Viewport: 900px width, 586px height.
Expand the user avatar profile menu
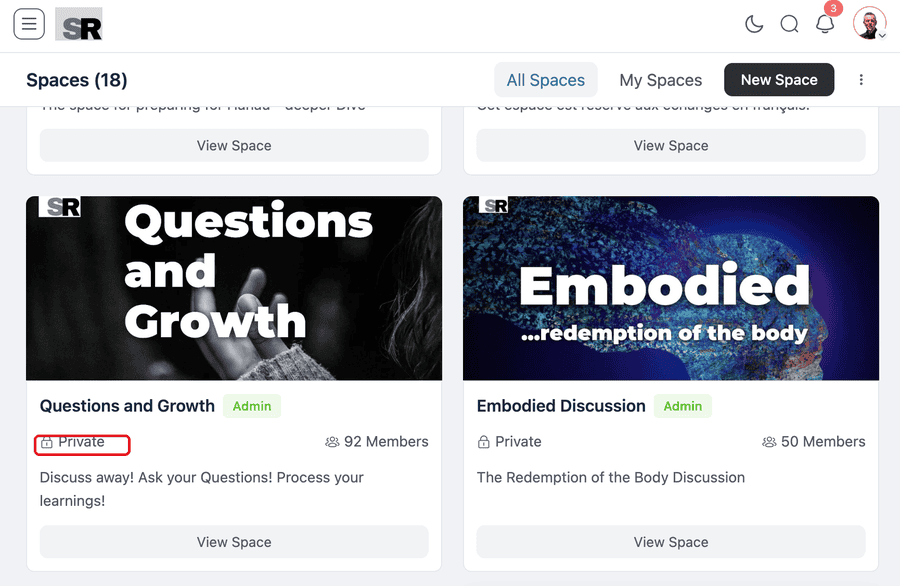[x=870, y=23]
